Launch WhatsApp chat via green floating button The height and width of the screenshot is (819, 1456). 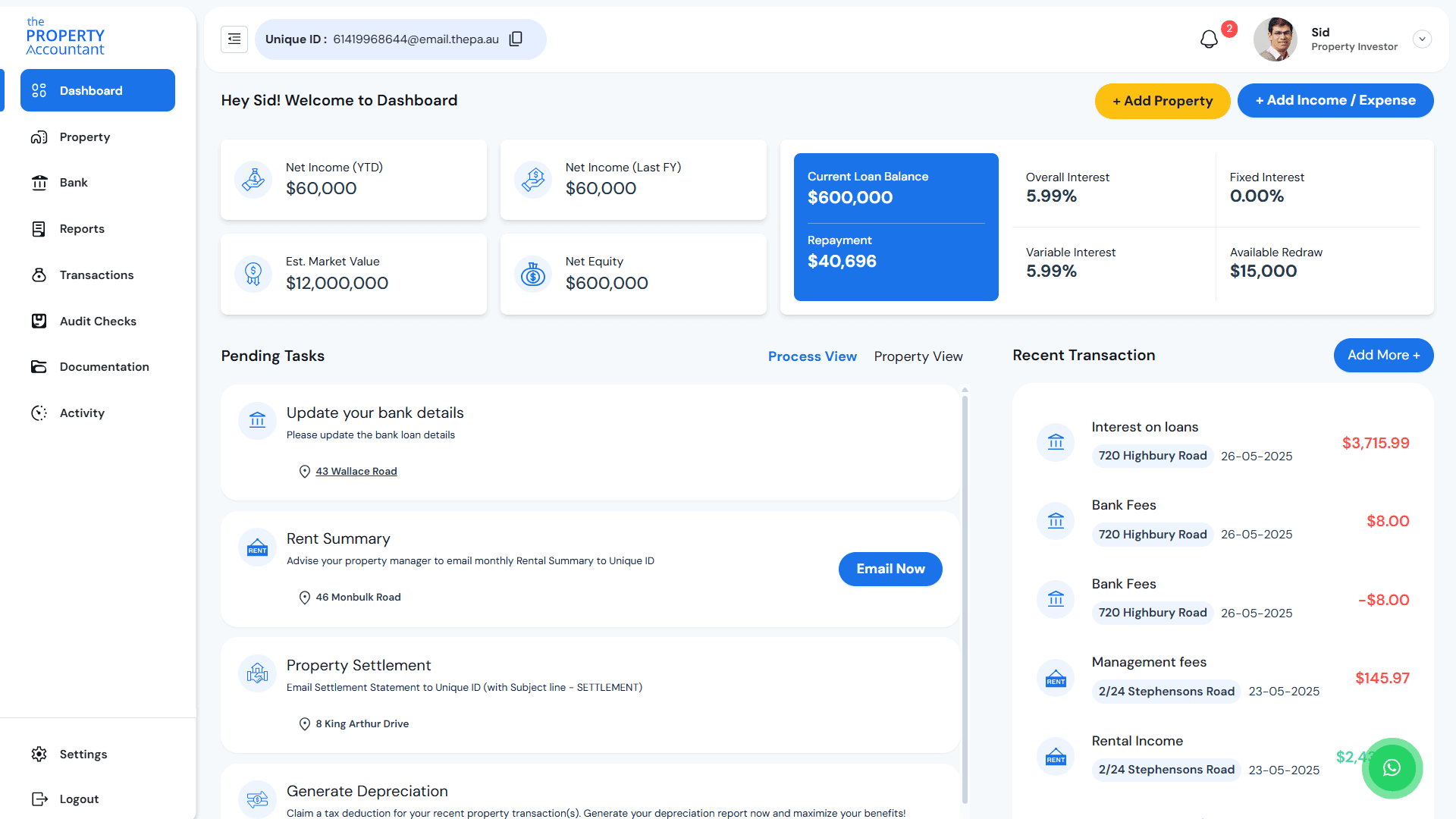coord(1392,768)
